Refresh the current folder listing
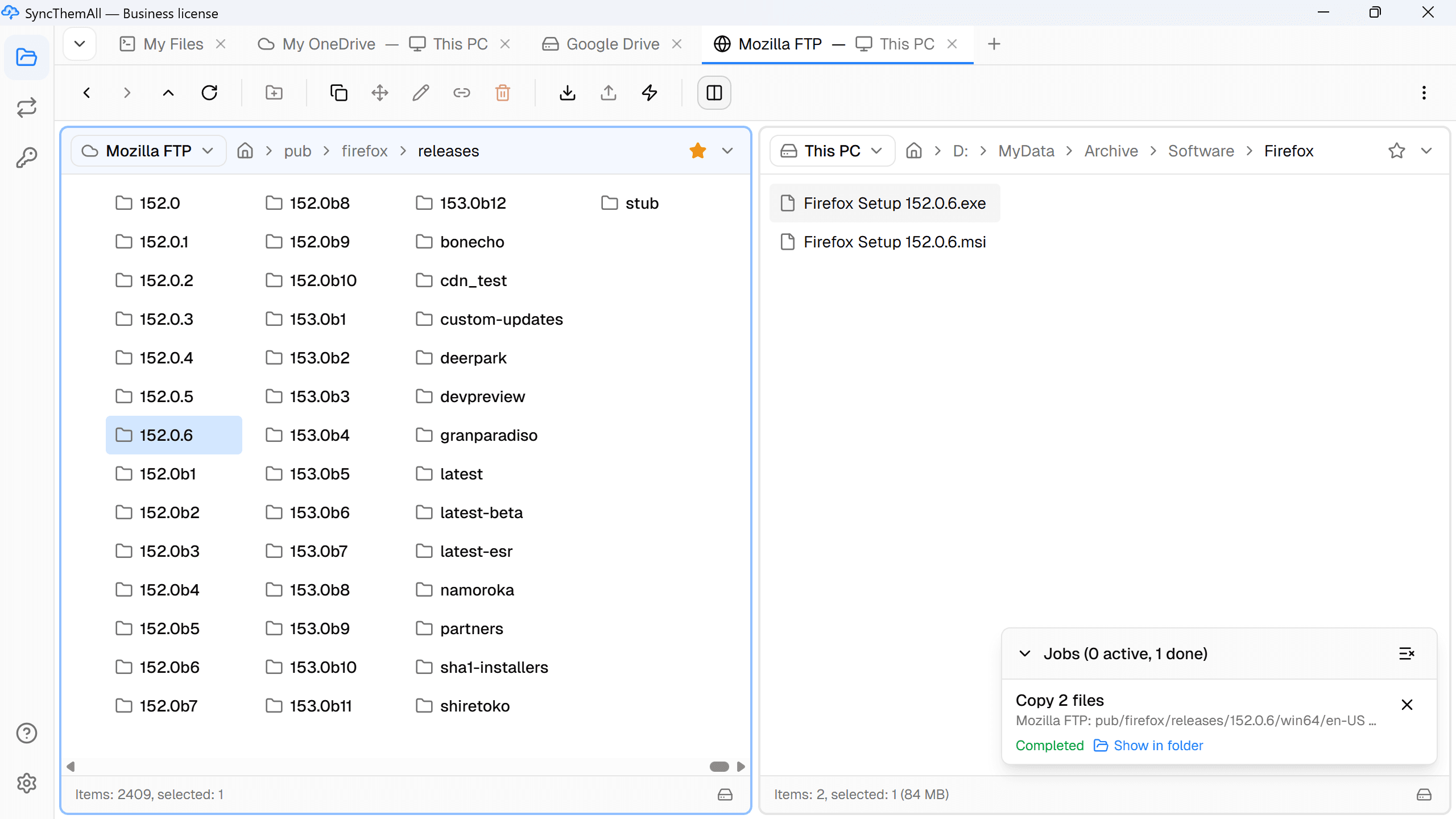The height and width of the screenshot is (819, 1456). point(209,93)
